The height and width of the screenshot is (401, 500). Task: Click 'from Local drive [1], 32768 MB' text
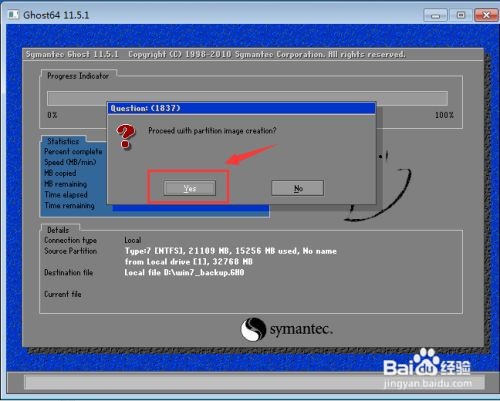189,262
